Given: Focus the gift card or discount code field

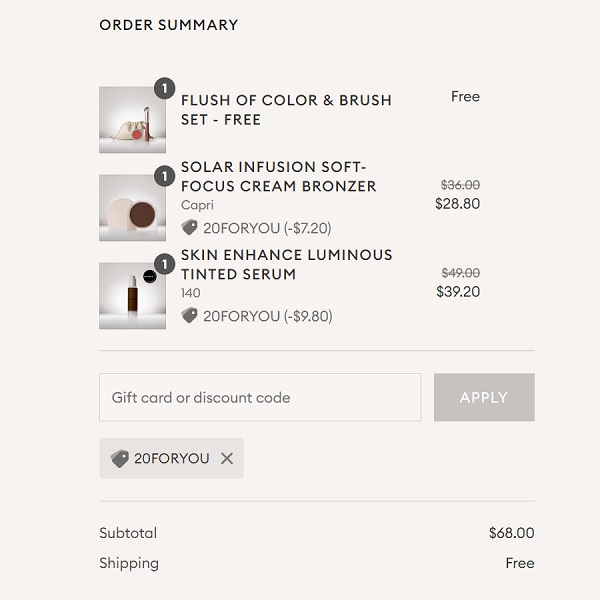Looking at the screenshot, I should 260,397.
